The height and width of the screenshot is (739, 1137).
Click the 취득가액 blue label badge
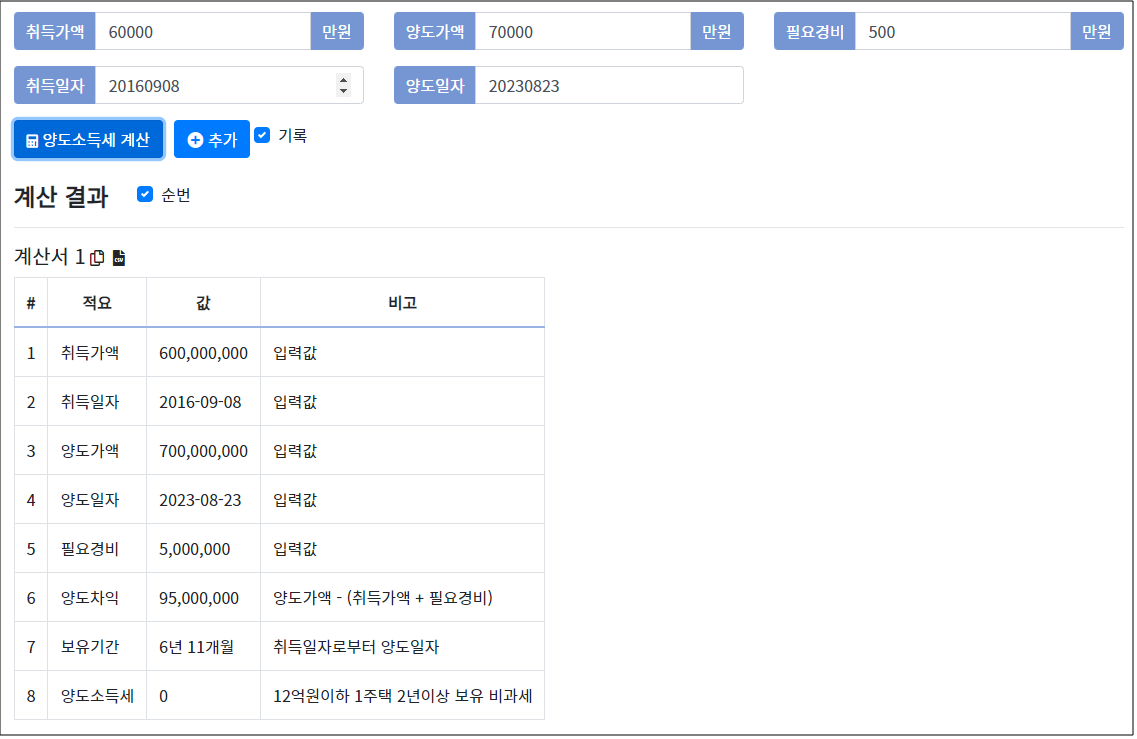point(54,31)
